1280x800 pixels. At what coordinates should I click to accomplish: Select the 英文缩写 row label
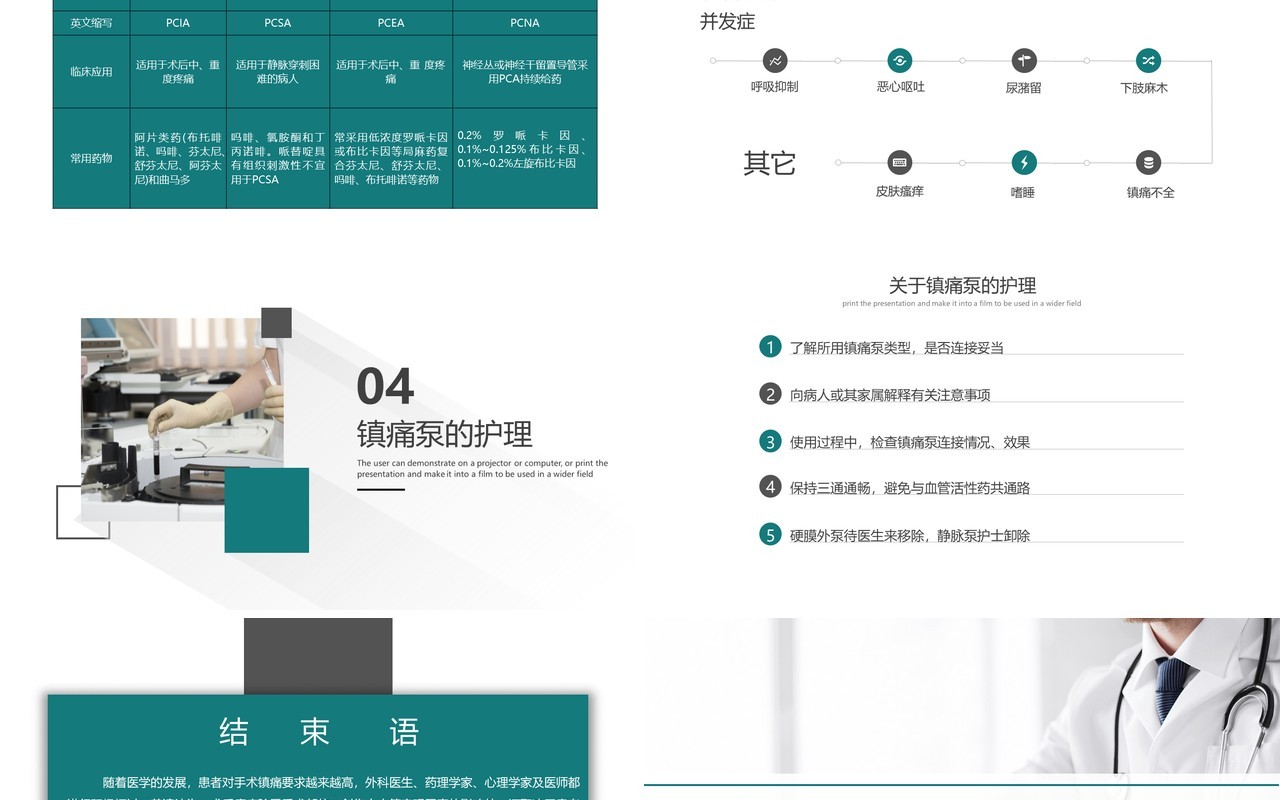[91, 22]
